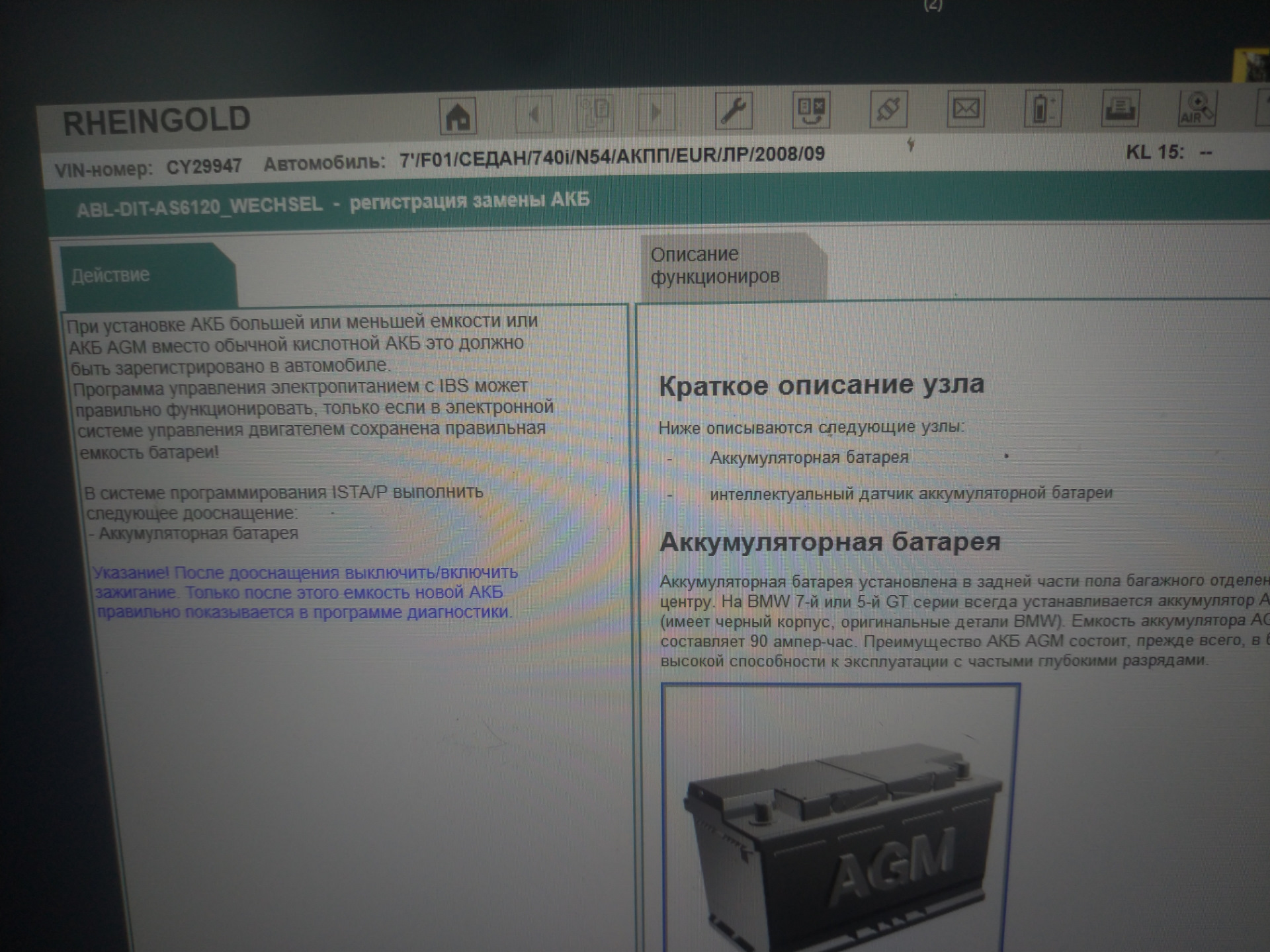Click the documents history icon between arrows

point(595,112)
